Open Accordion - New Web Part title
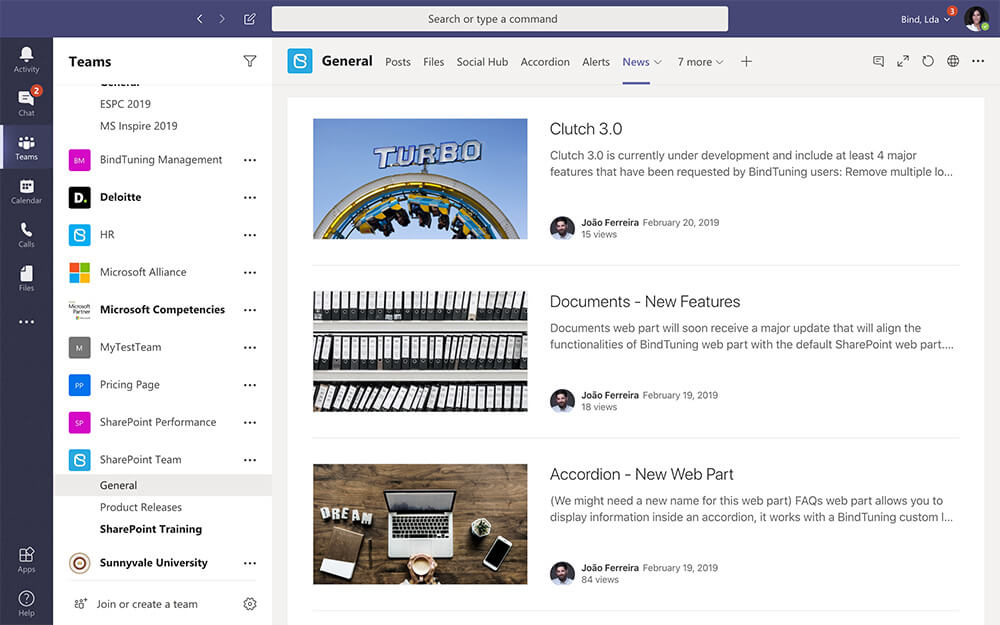1000x625 pixels. tap(642, 474)
